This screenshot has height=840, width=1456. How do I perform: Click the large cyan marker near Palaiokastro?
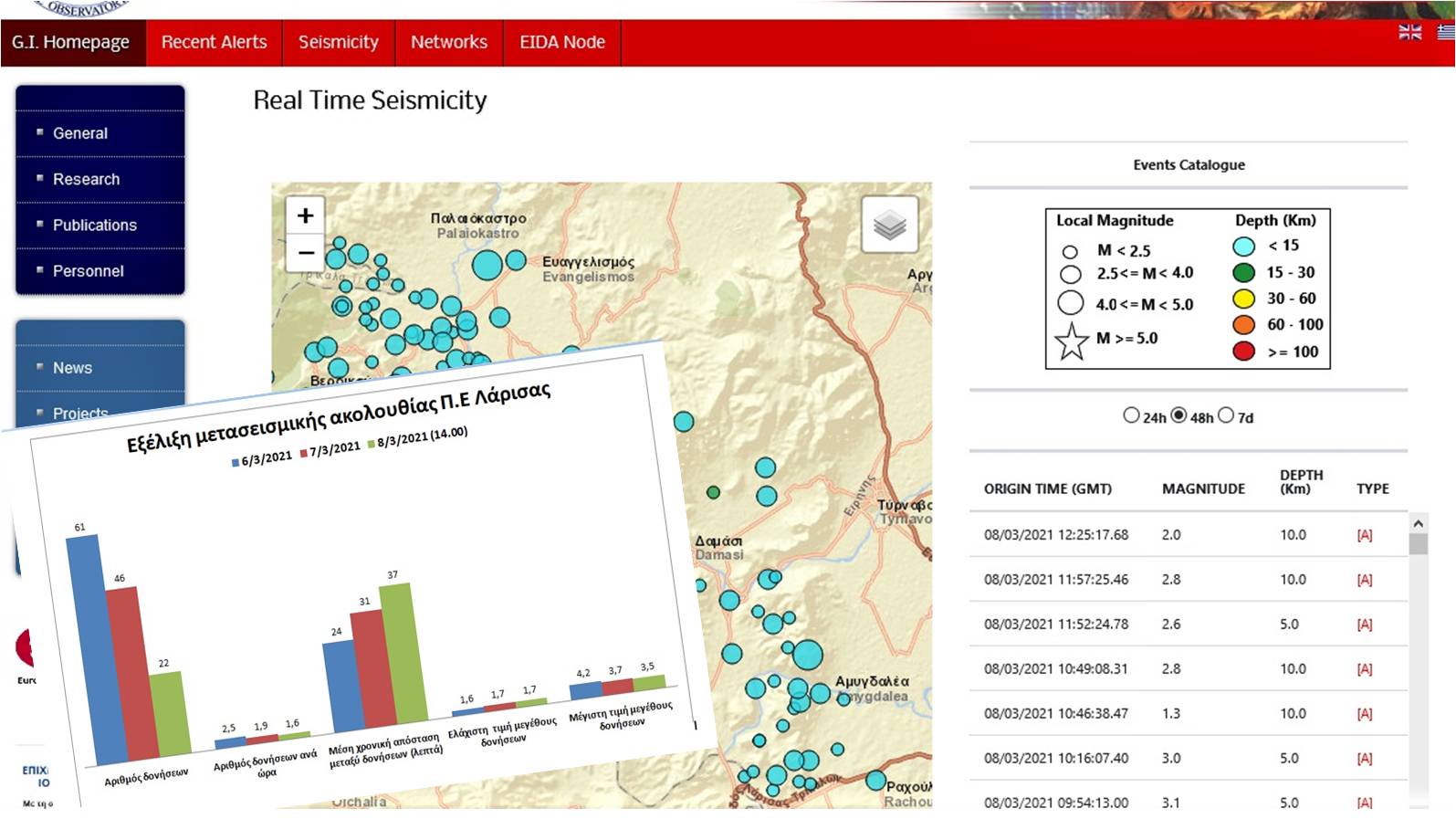(487, 265)
